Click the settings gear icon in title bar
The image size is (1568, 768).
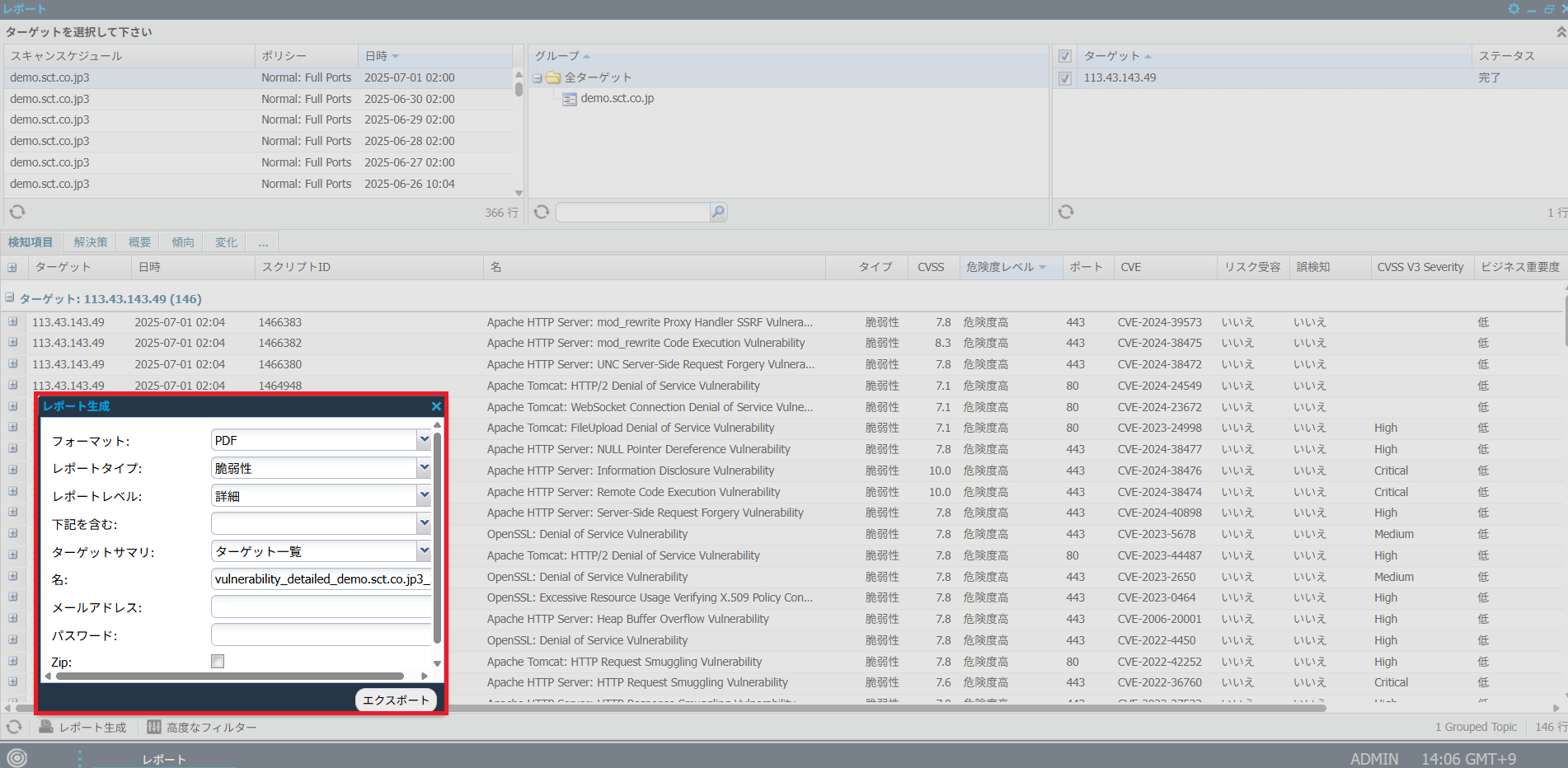tap(1514, 9)
